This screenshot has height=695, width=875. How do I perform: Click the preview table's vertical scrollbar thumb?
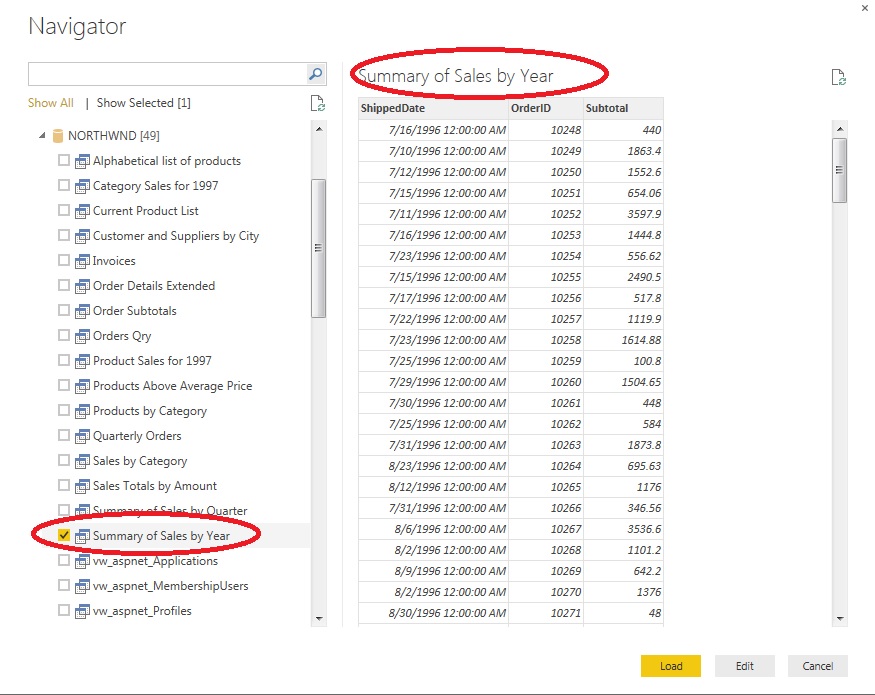coord(840,170)
